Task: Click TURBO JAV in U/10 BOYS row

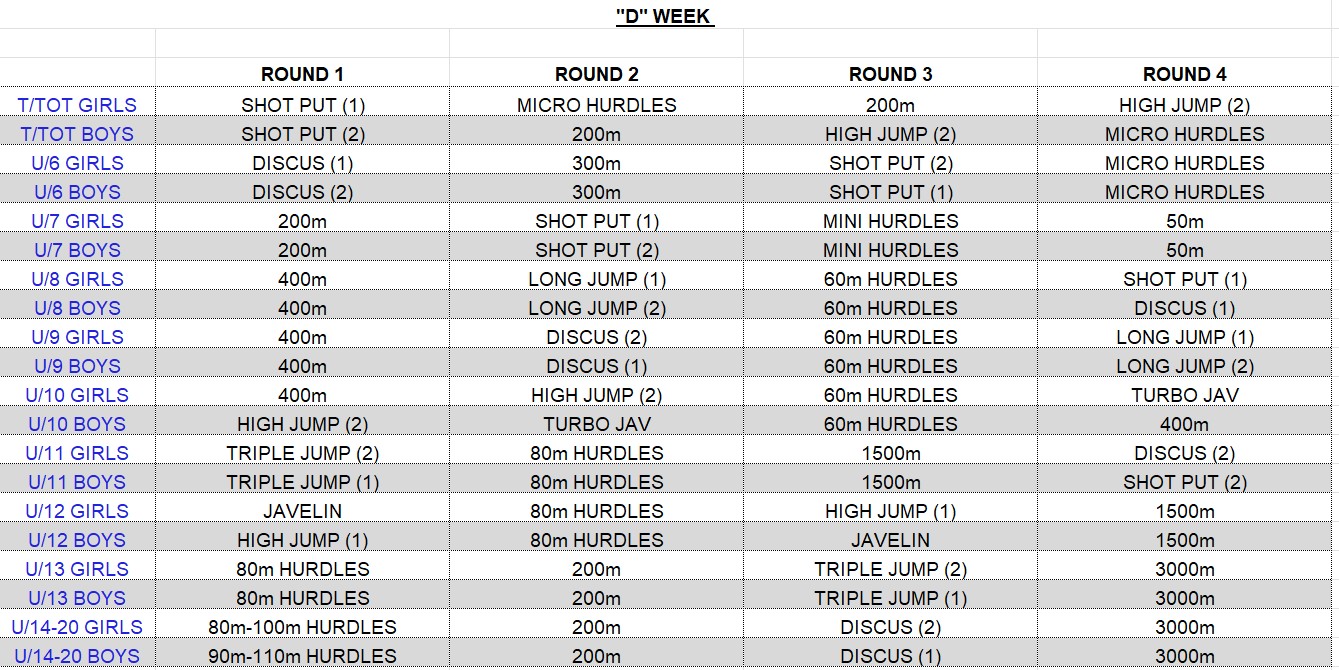Action: [x=596, y=423]
